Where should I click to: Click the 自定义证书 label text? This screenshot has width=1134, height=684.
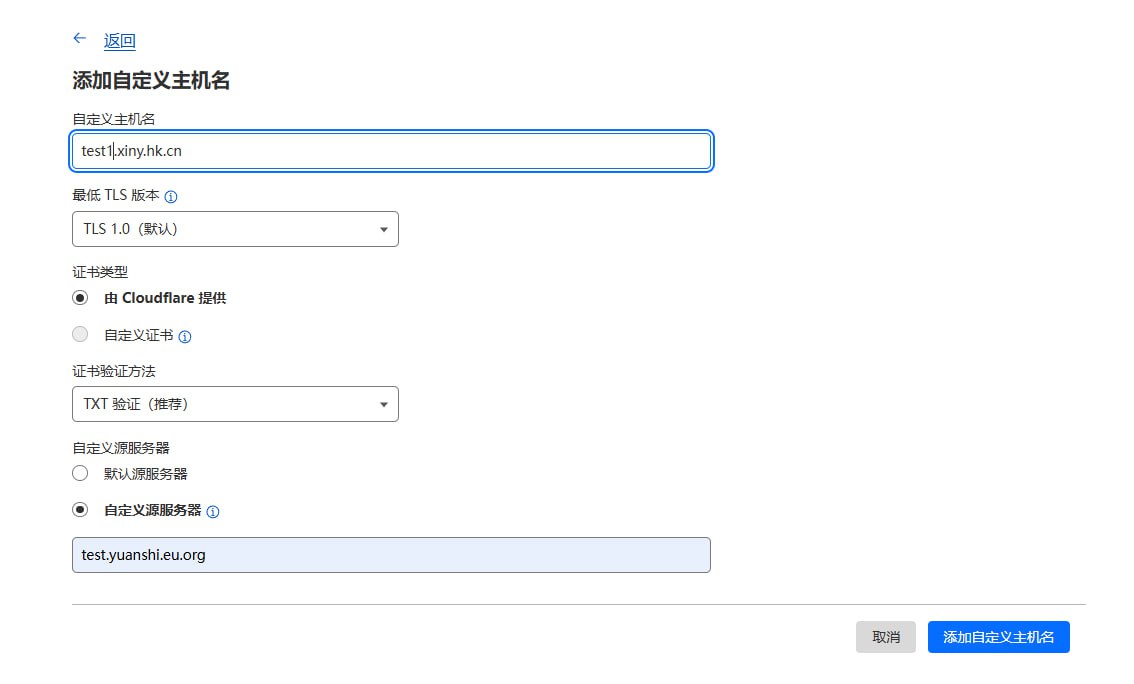click(x=138, y=335)
